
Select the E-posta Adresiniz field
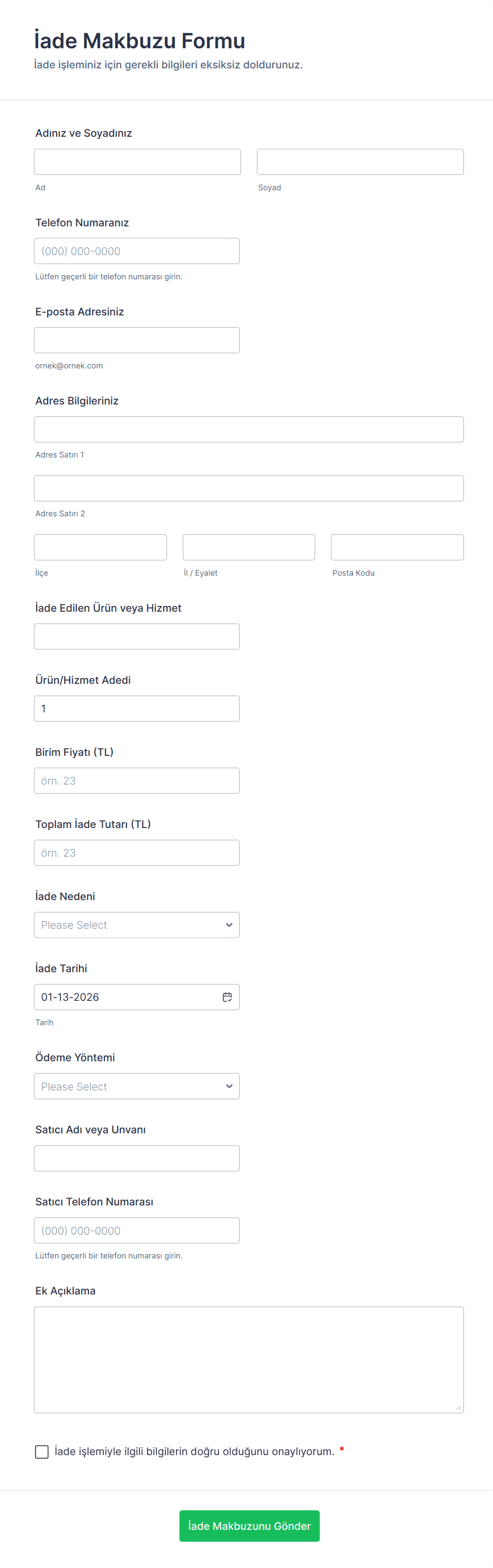137,340
